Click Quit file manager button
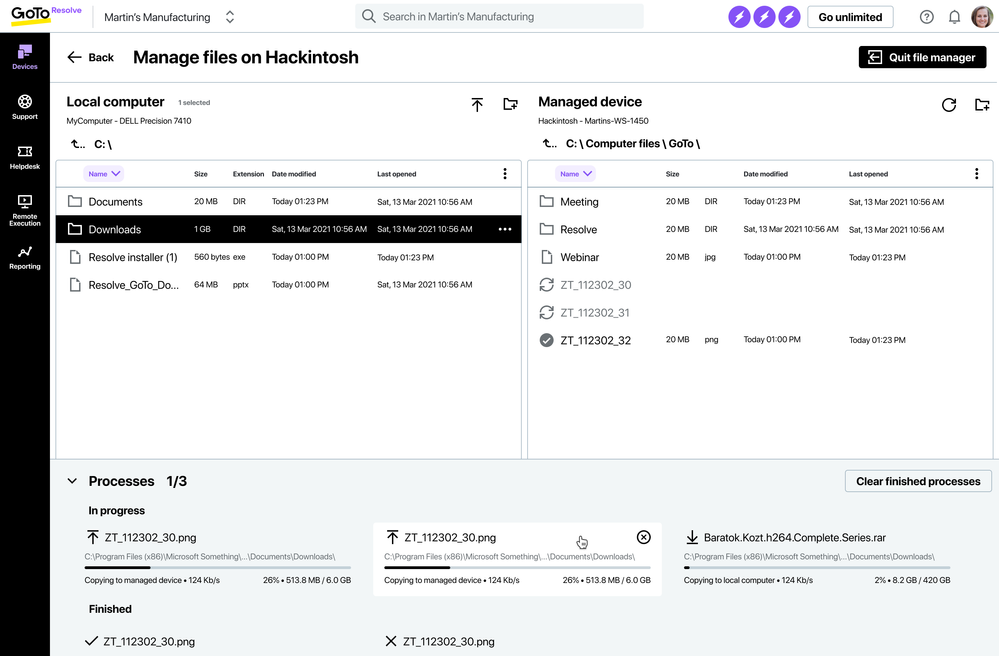The width and height of the screenshot is (999, 656). pyautogui.click(x=922, y=57)
